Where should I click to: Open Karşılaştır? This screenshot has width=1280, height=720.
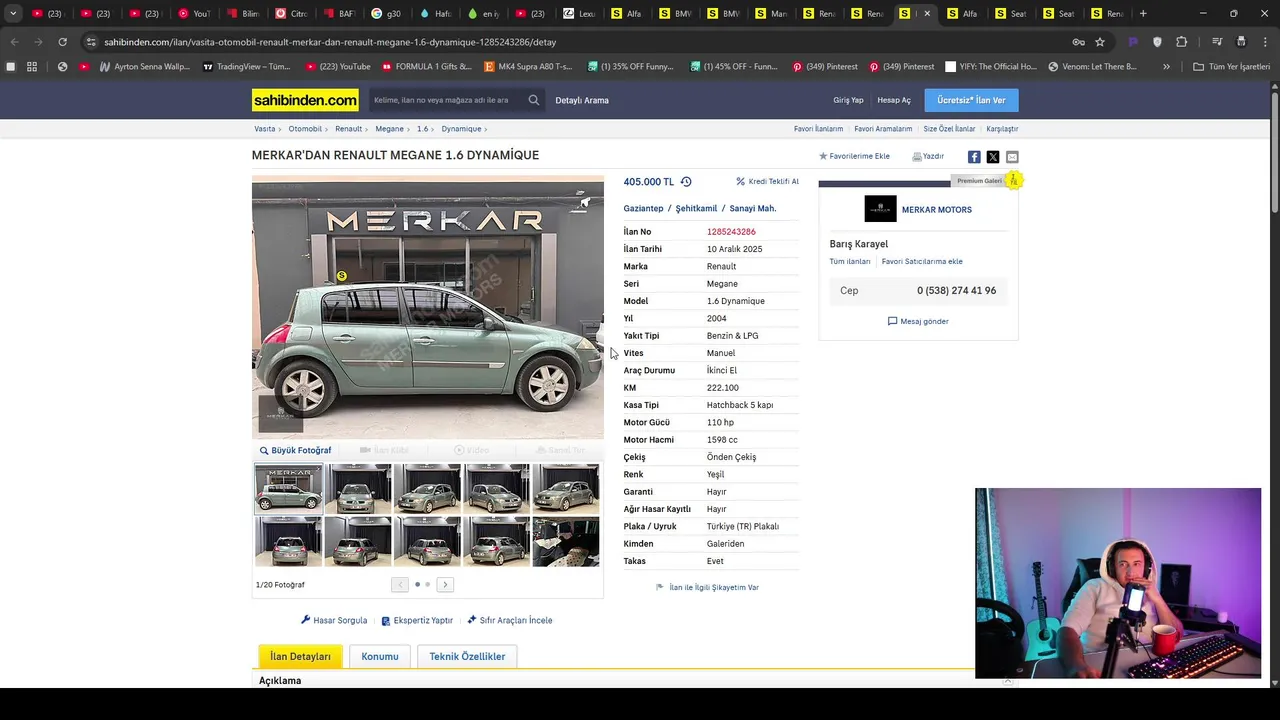pyautogui.click(x=1002, y=129)
